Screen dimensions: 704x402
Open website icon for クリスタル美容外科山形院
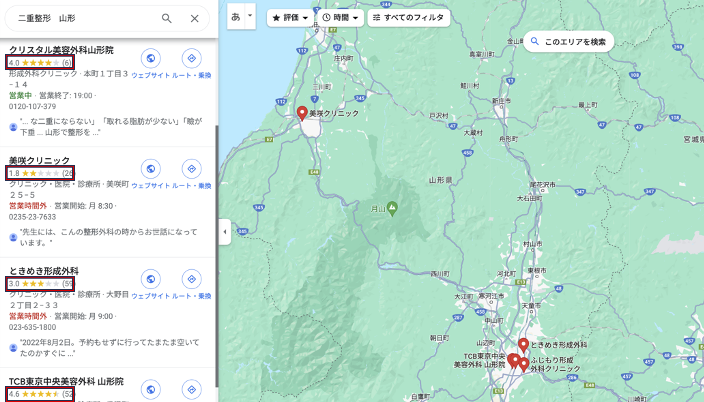[x=151, y=58]
